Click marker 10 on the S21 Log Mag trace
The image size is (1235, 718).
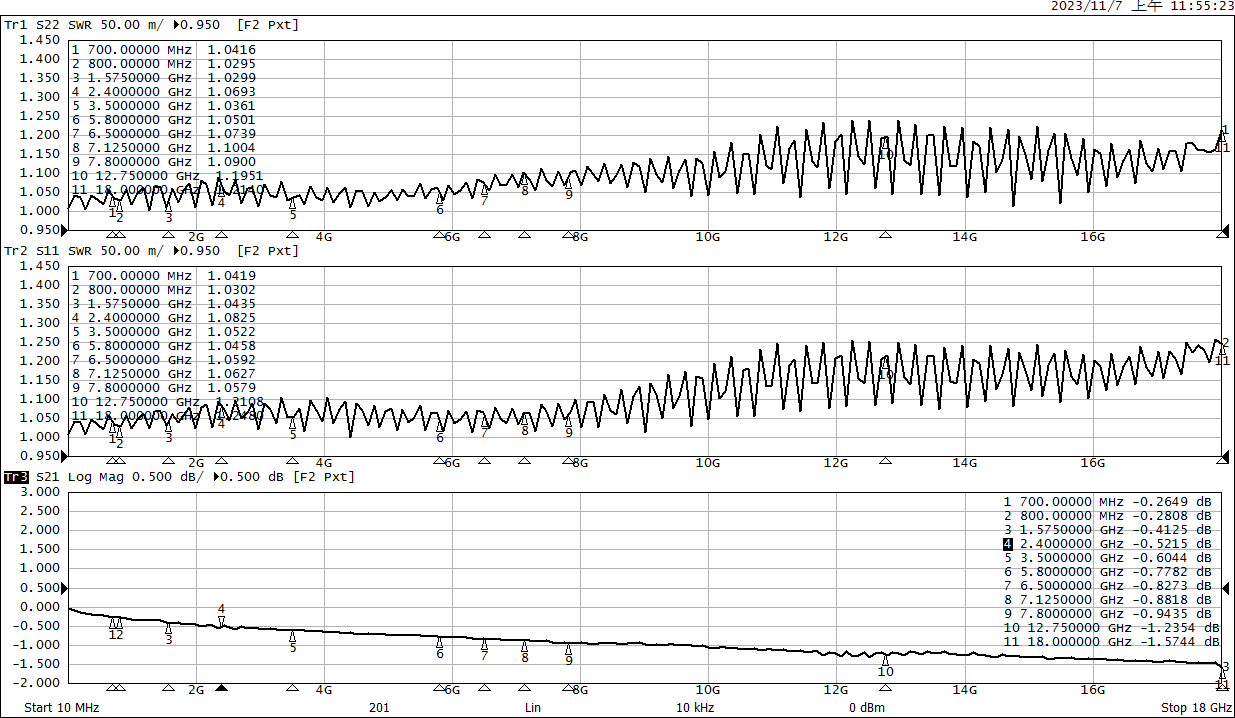pyautogui.click(x=885, y=661)
